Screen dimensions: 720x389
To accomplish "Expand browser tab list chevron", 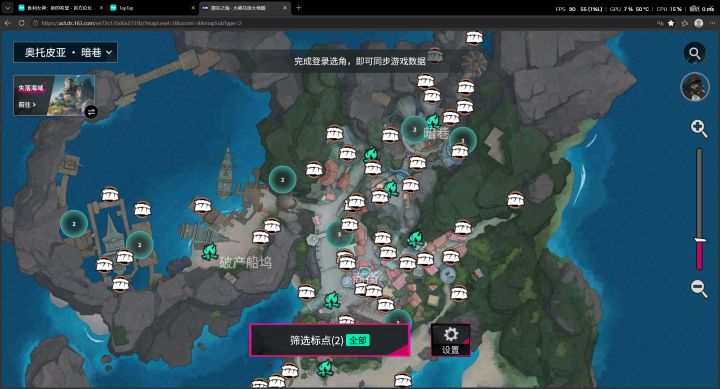I will pyautogui.click(x=7, y=8).
